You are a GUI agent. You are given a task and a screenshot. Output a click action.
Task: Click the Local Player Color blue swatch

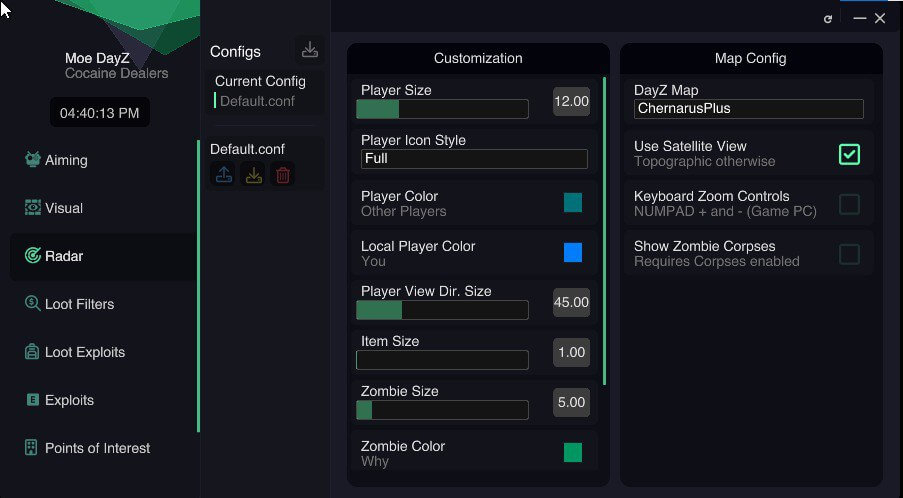pos(572,253)
